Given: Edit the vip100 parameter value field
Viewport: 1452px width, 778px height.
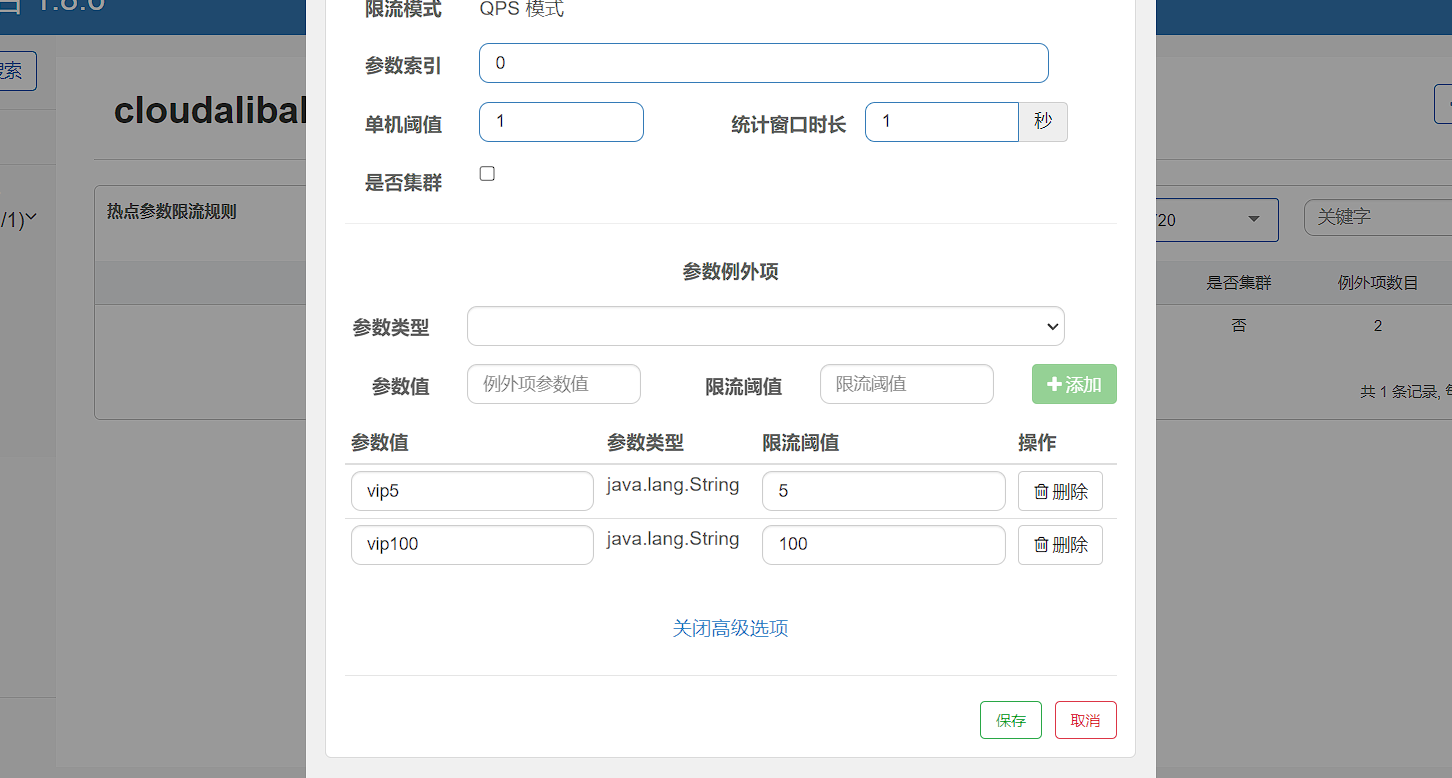Looking at the screenshot, I should (x=472, y=545).
